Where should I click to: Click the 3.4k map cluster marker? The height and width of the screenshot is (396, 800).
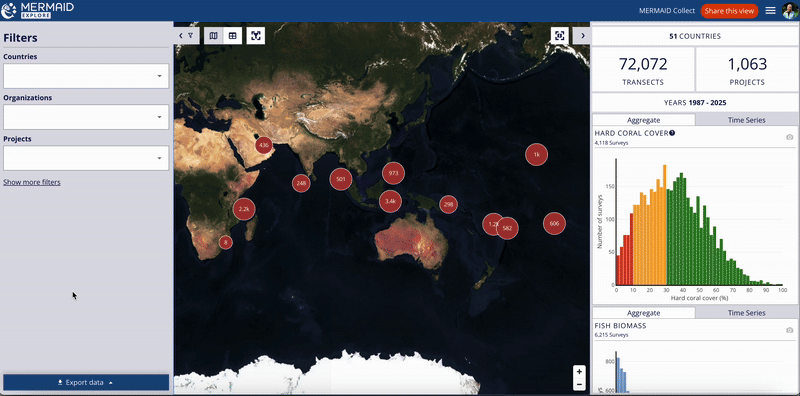(390, 201)
